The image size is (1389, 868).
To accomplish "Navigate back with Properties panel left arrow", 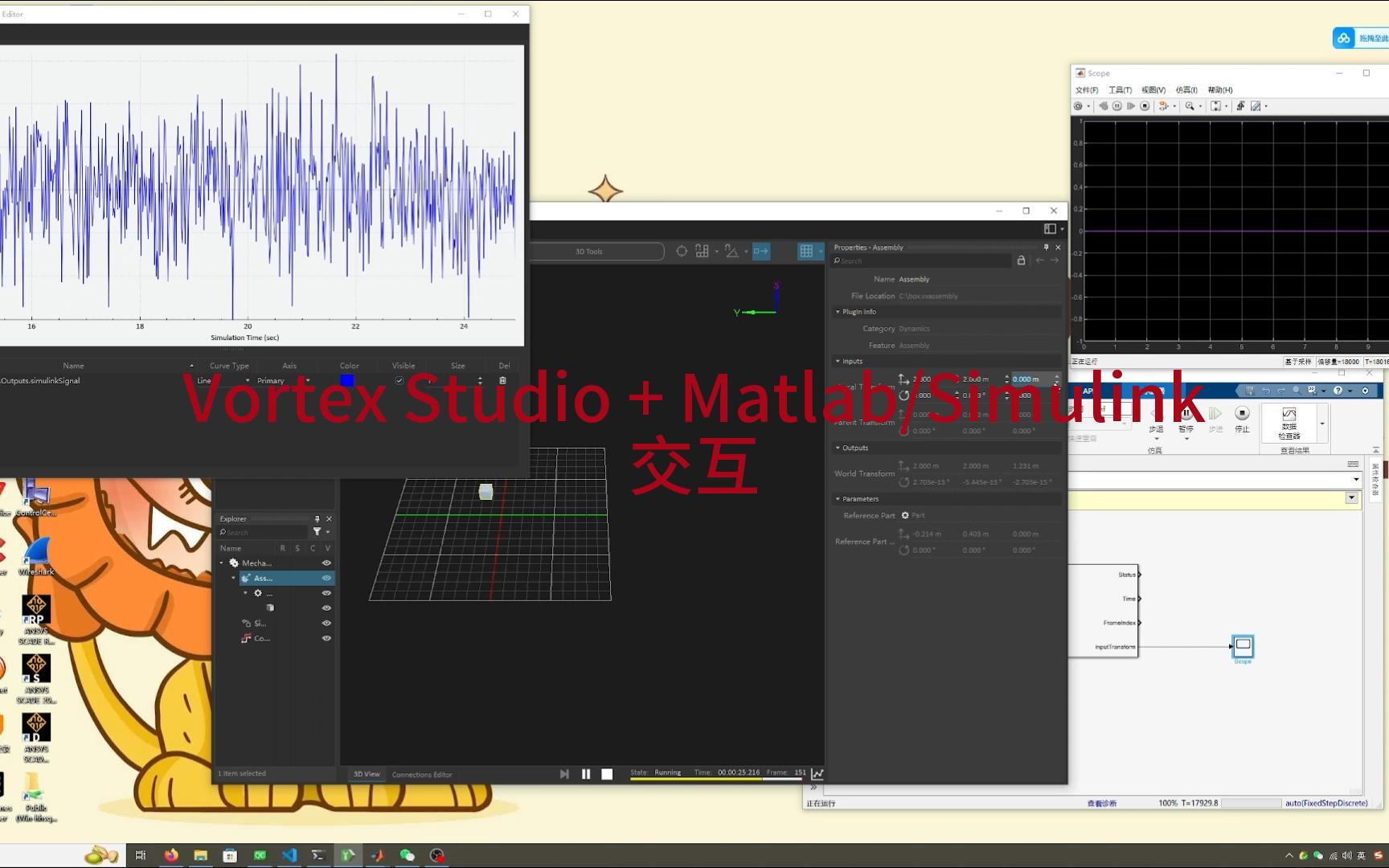I will click(1040, 260).
